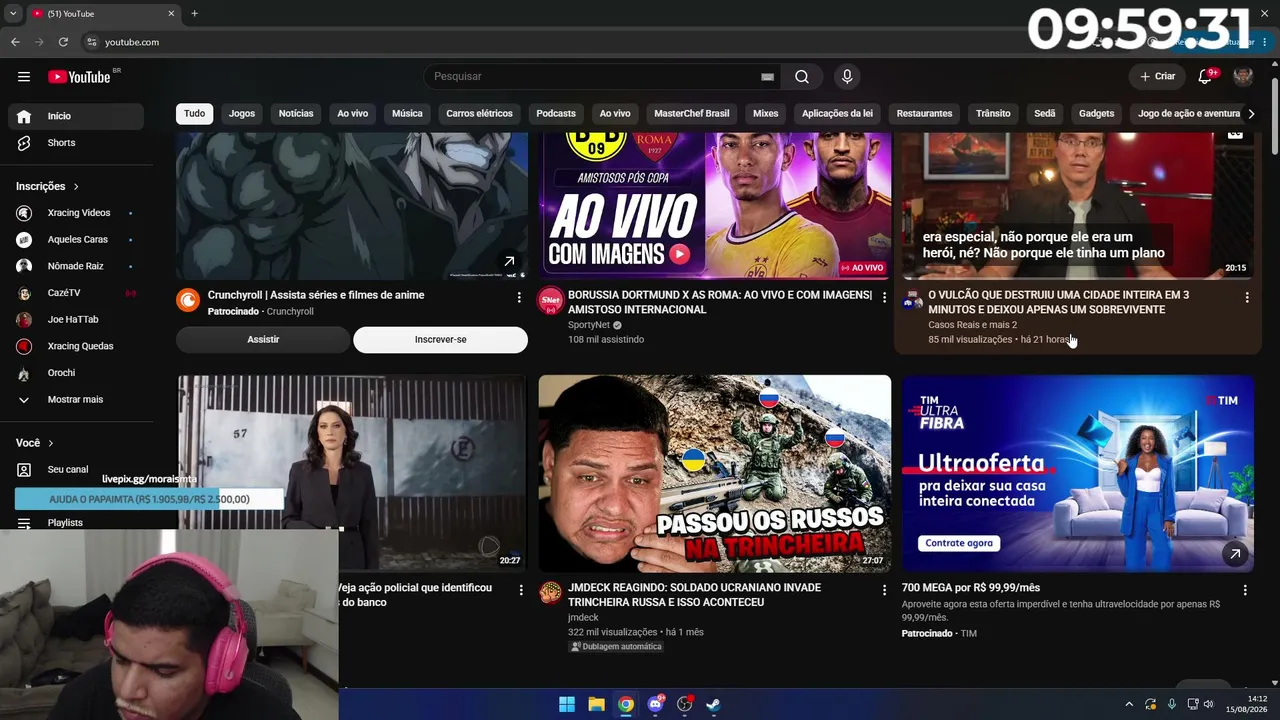Select the Jogos filter chip
The image size is (1280, 720).
[242, 114]
